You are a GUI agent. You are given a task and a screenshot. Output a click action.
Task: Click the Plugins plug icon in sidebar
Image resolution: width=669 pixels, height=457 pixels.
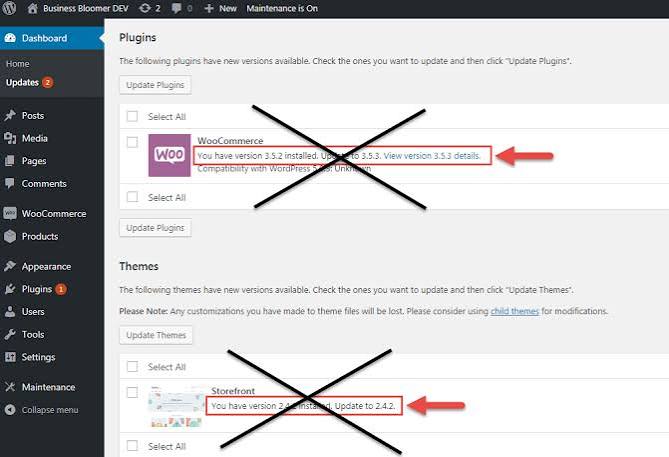10,289
